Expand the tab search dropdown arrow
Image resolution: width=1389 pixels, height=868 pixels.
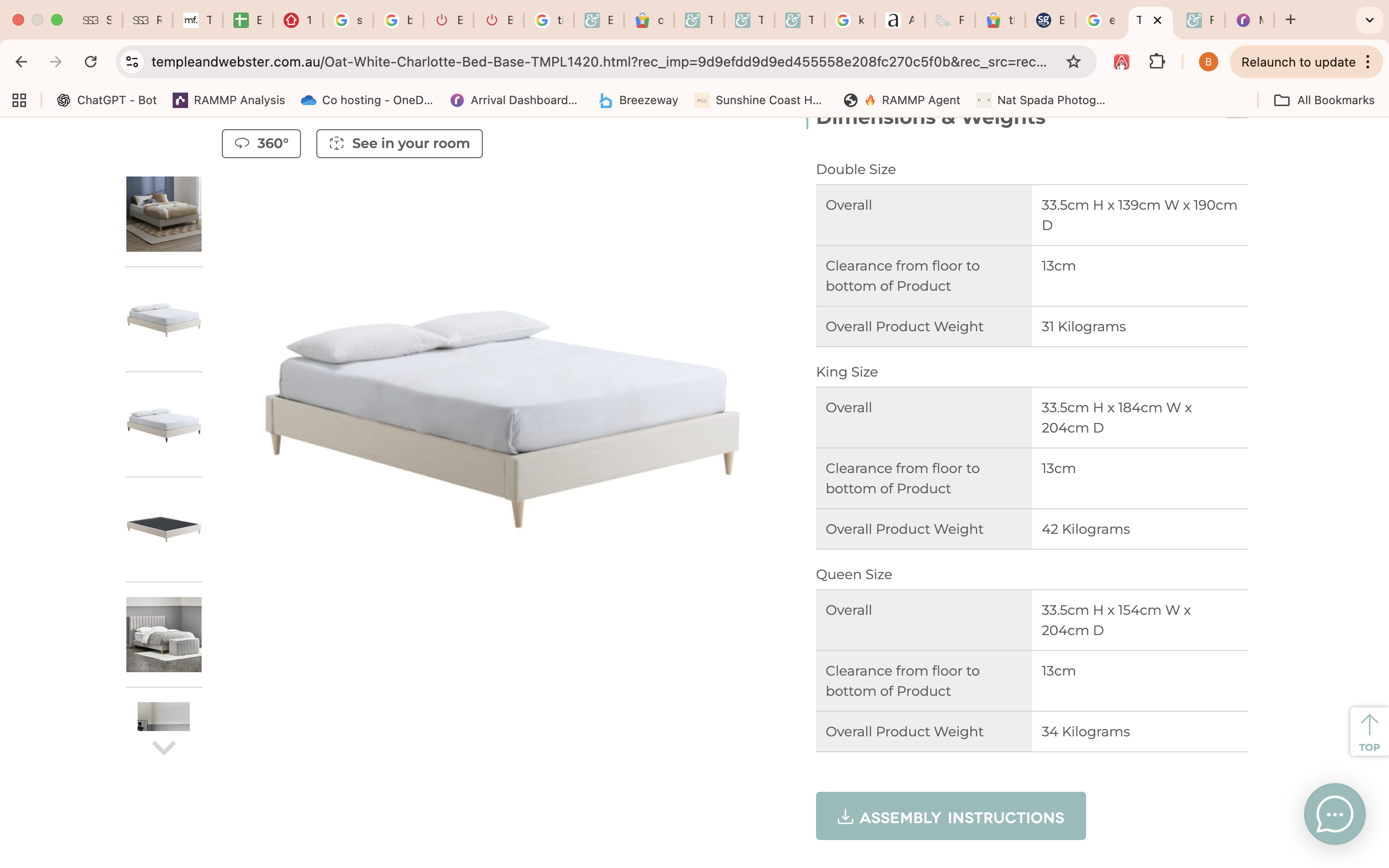pyautogui.click(x=1370, y=20)
